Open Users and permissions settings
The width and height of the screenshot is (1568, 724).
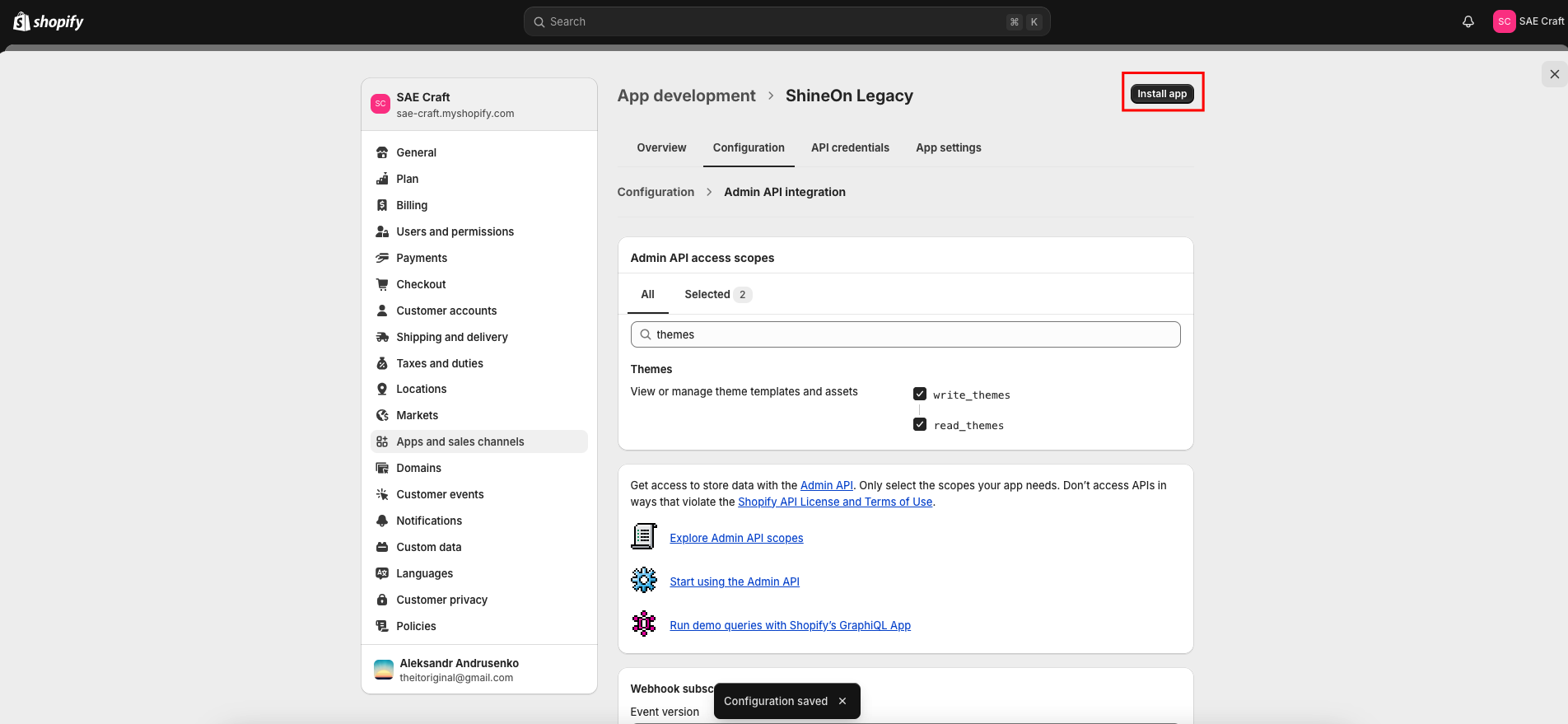tap(479, 231)
